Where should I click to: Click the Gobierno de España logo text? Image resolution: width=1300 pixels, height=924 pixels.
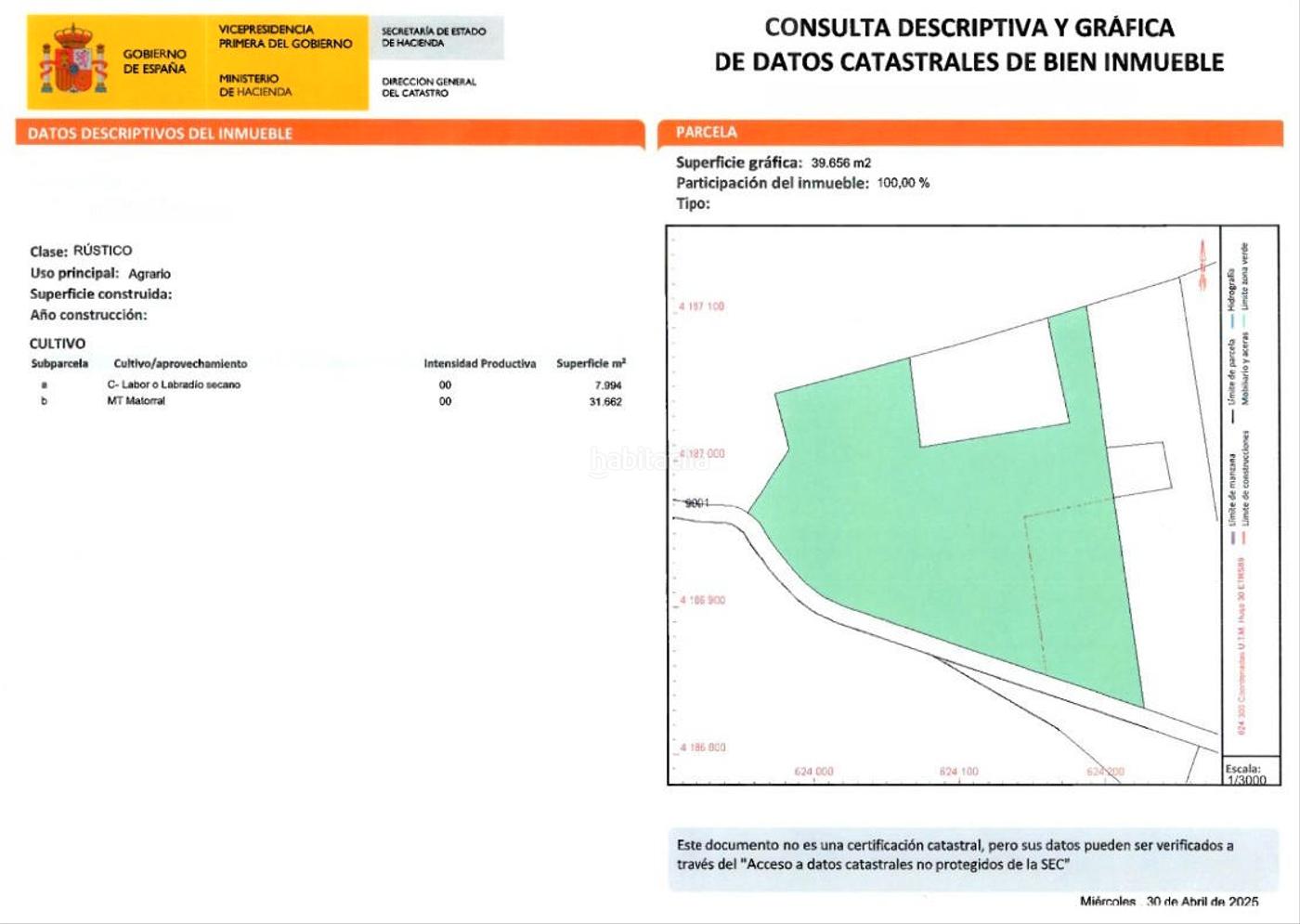point(154,61)
